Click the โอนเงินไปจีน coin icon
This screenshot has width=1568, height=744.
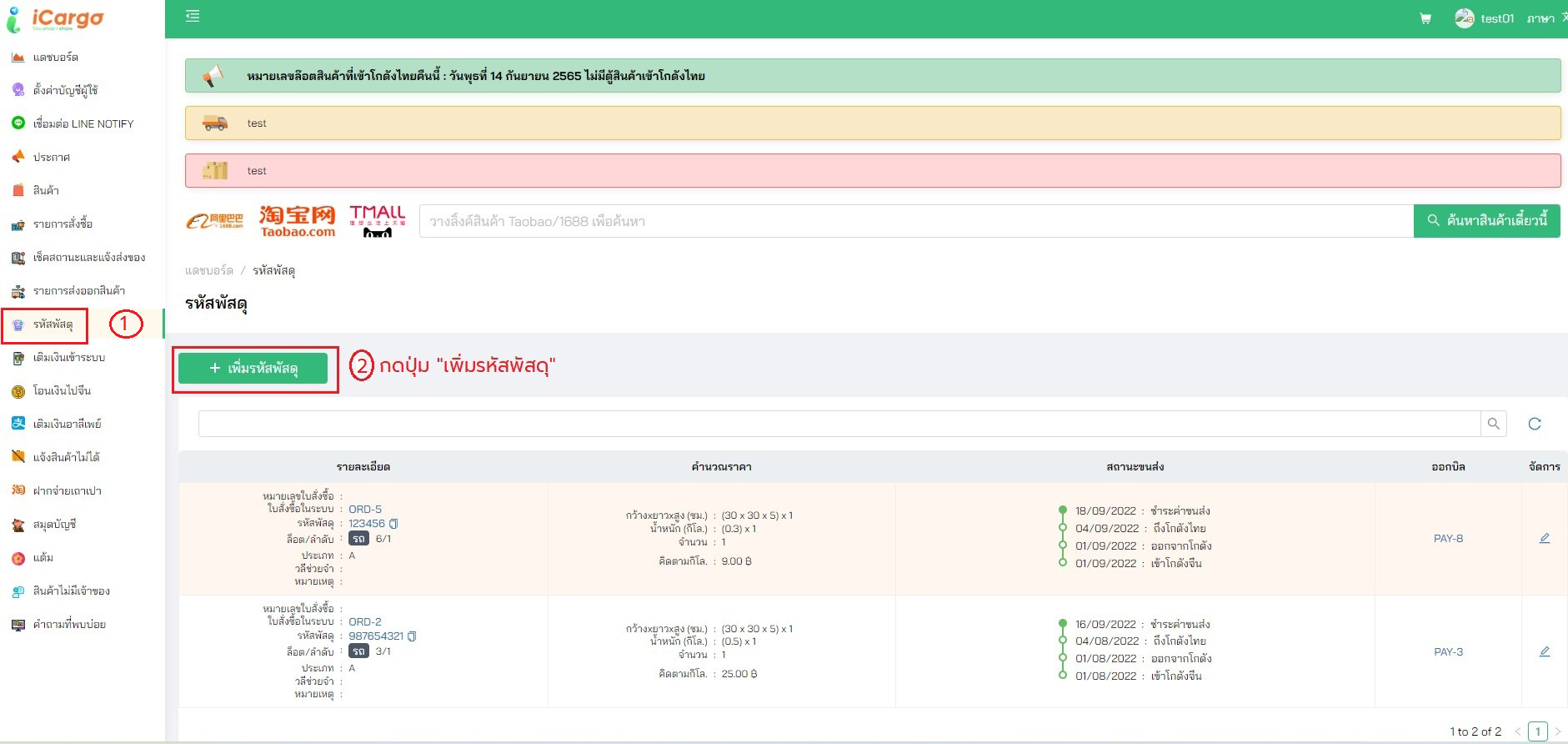18,391
